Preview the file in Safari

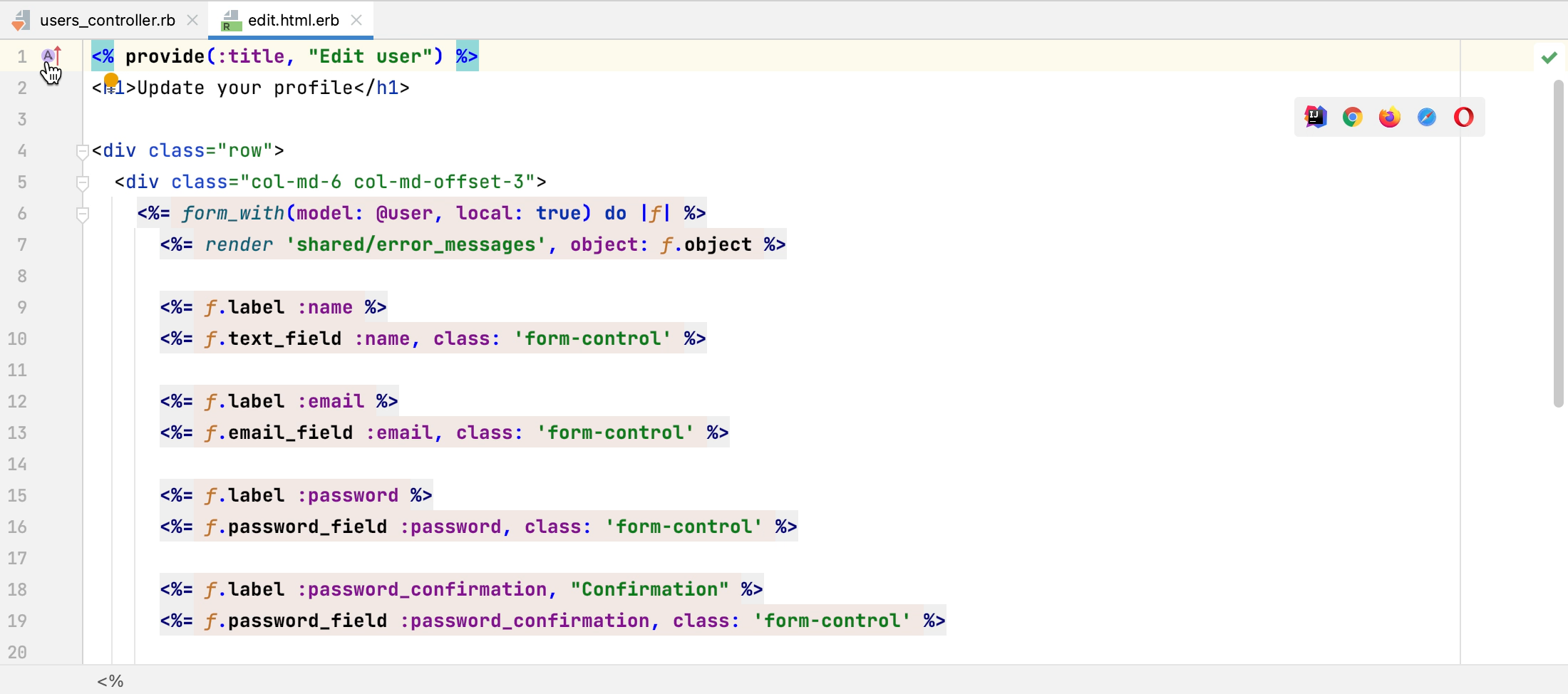tap(1426, 117)
